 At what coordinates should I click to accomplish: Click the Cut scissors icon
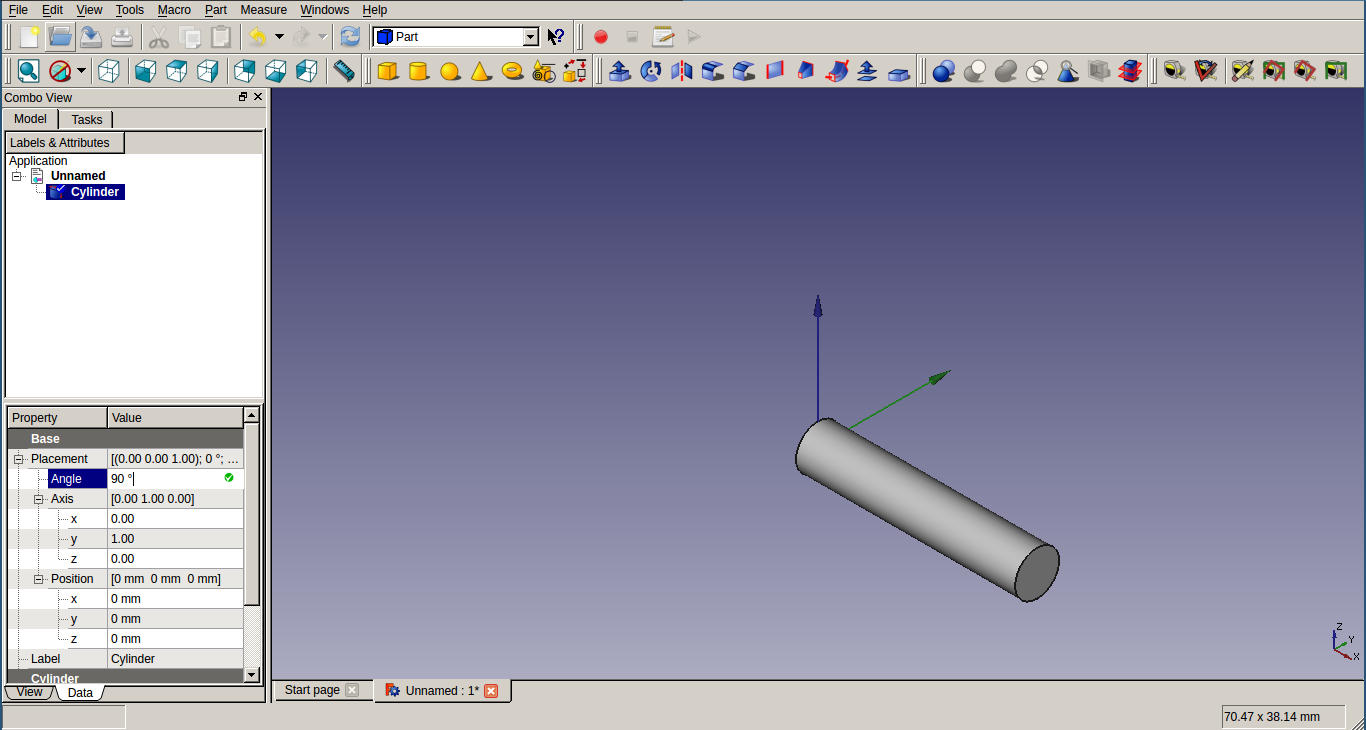point(158,37)
